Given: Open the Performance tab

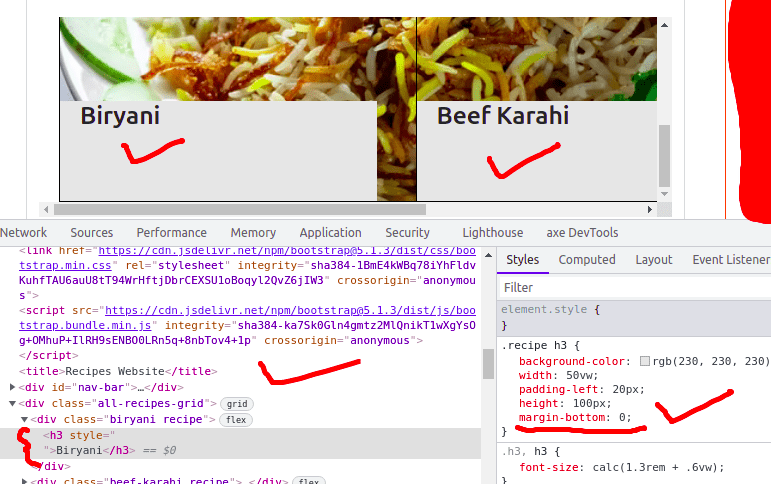Looking at the screenshot, I should [172, 232].
